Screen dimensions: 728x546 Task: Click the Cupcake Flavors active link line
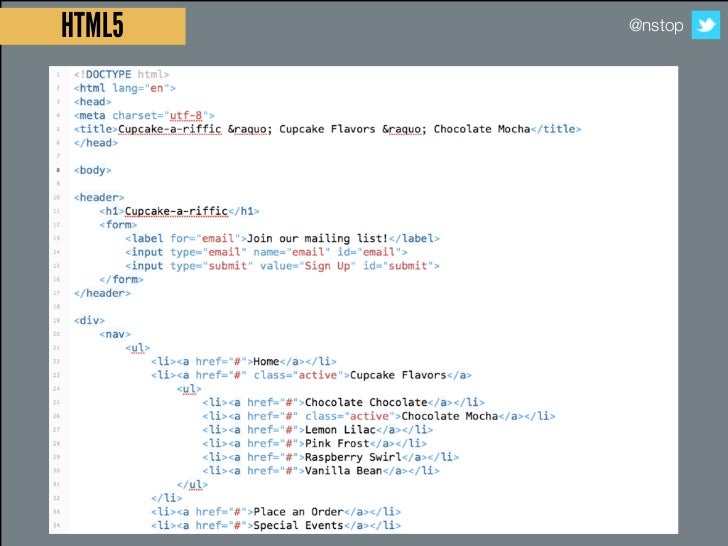311,375
